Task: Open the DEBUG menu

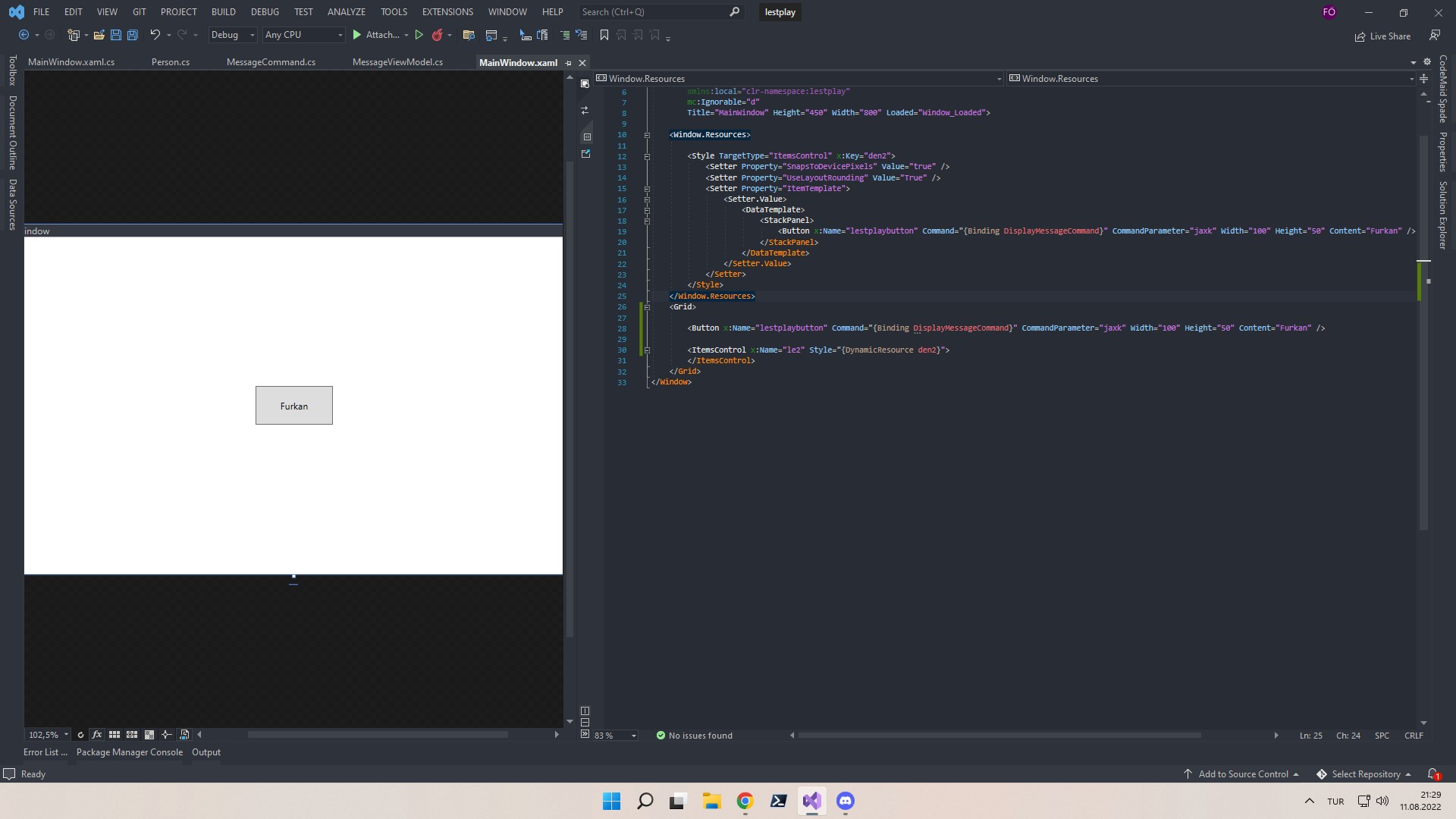Action: 265,12
